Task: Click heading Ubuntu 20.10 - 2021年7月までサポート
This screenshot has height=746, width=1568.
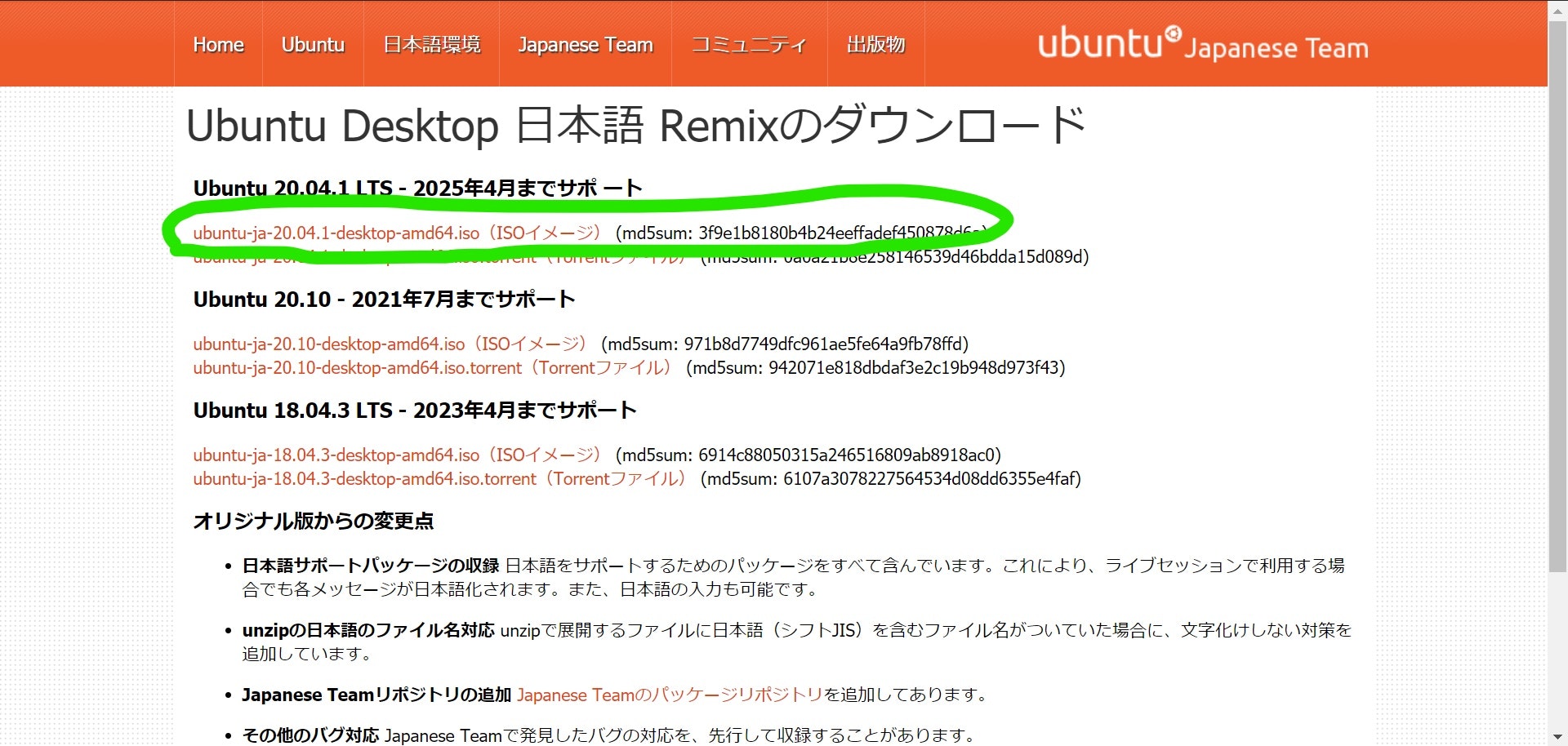Action: click(x=384, y=299)
